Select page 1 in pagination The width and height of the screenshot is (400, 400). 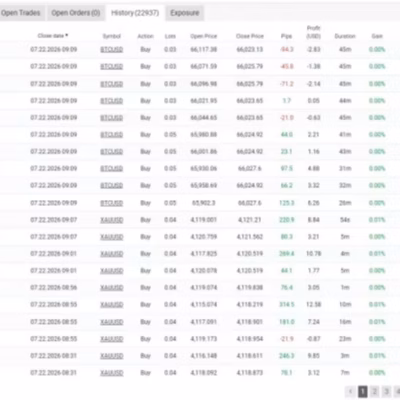(363, 391)
